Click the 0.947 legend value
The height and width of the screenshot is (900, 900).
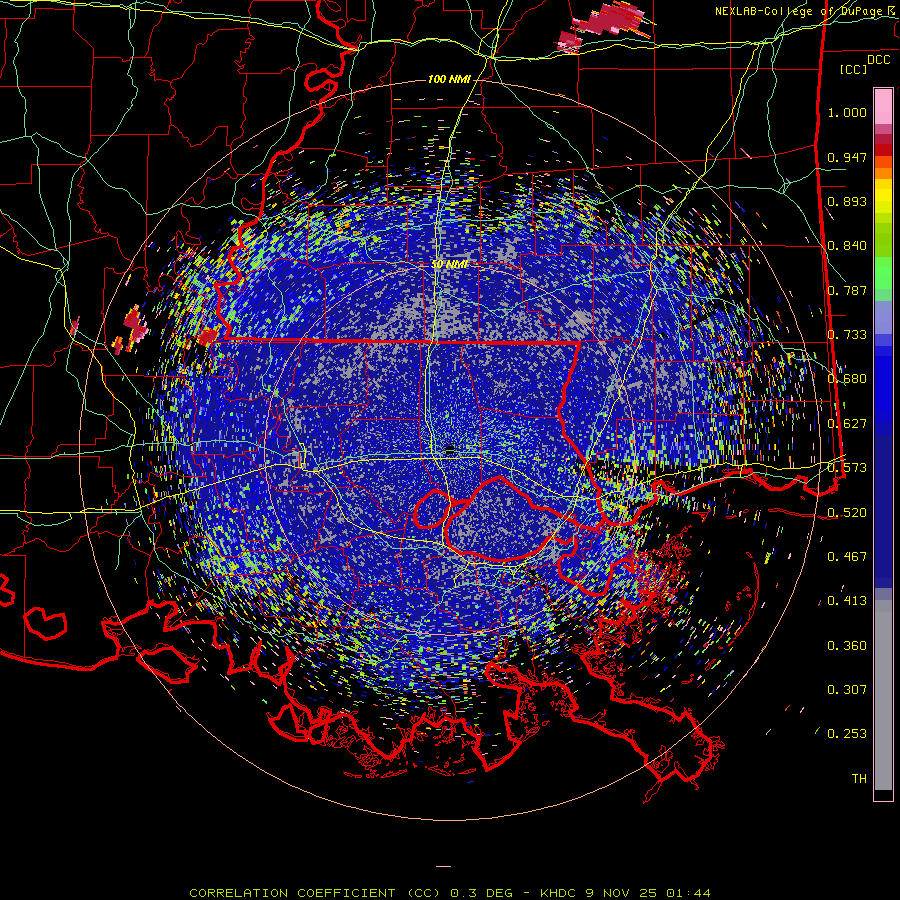tap(847, 157)
